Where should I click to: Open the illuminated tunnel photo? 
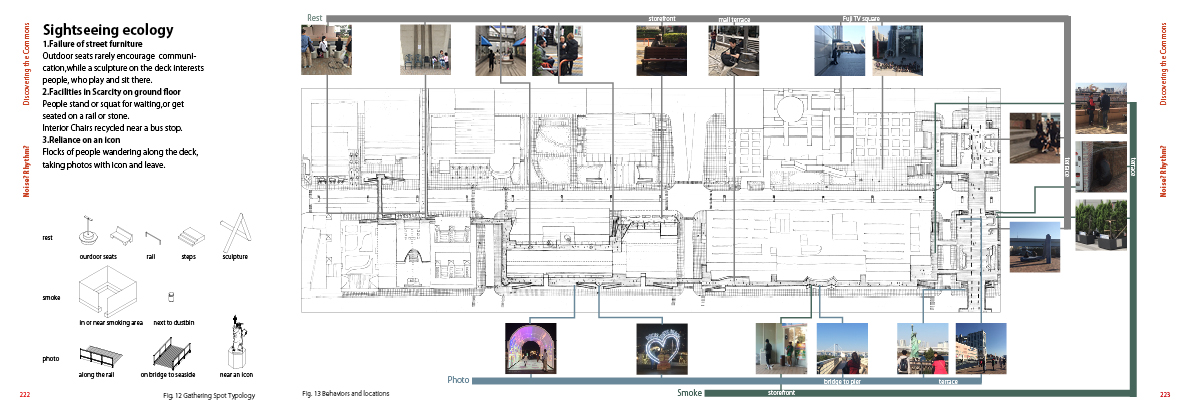pyautogui.click(x=531, y=348)
